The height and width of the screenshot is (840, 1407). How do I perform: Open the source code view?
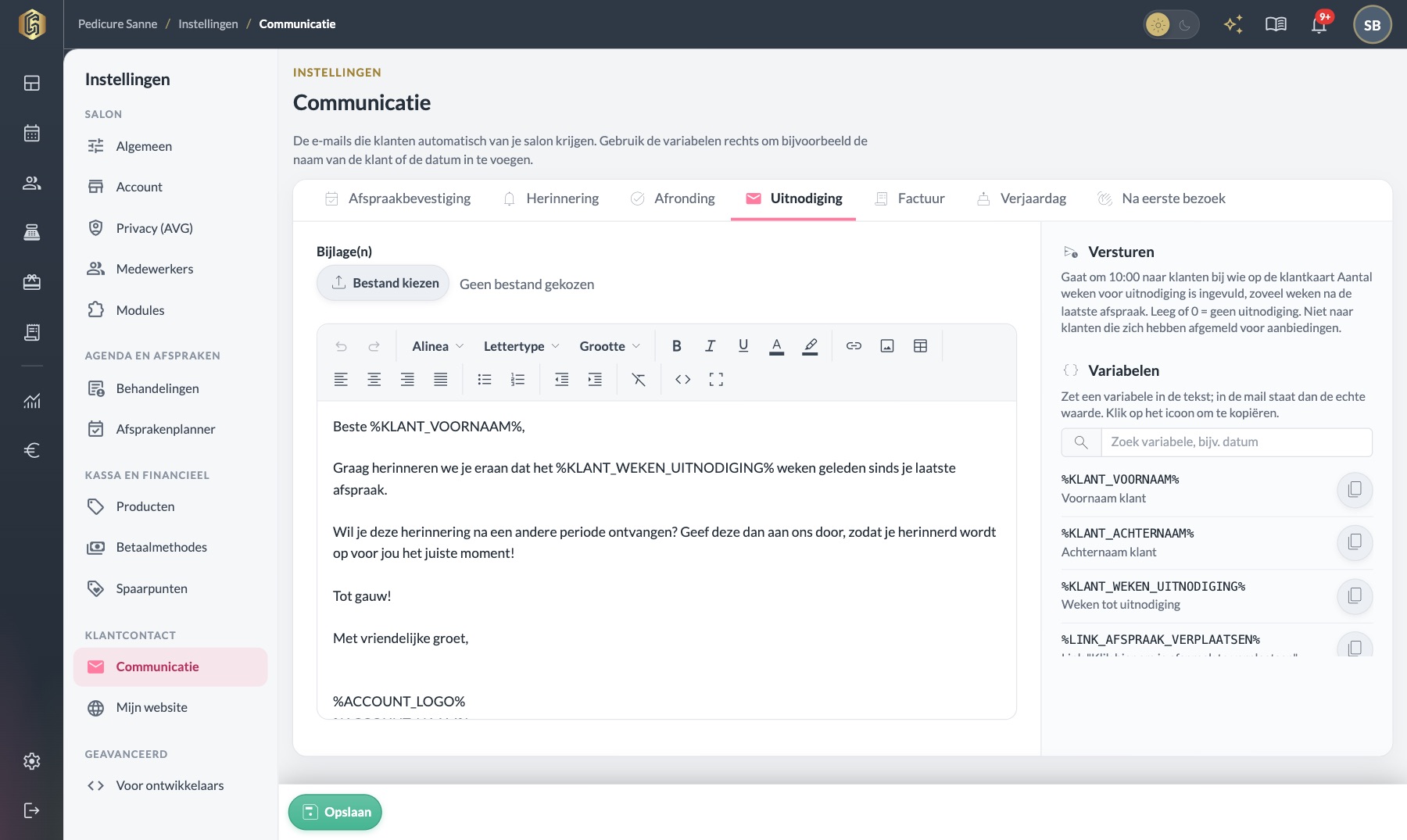tap(683, 380)
